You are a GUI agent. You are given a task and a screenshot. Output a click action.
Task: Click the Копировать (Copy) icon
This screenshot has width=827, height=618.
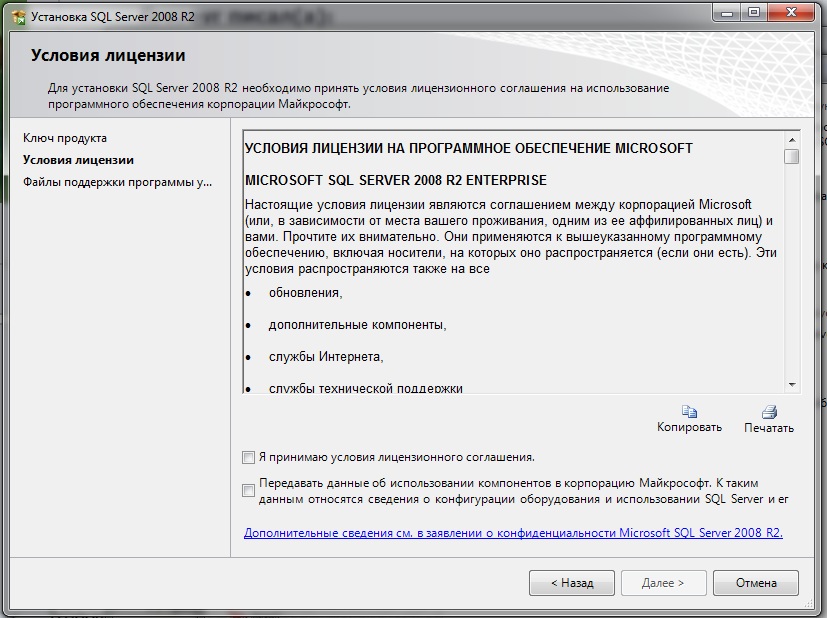pyautogui.click(x=689, y=411)
